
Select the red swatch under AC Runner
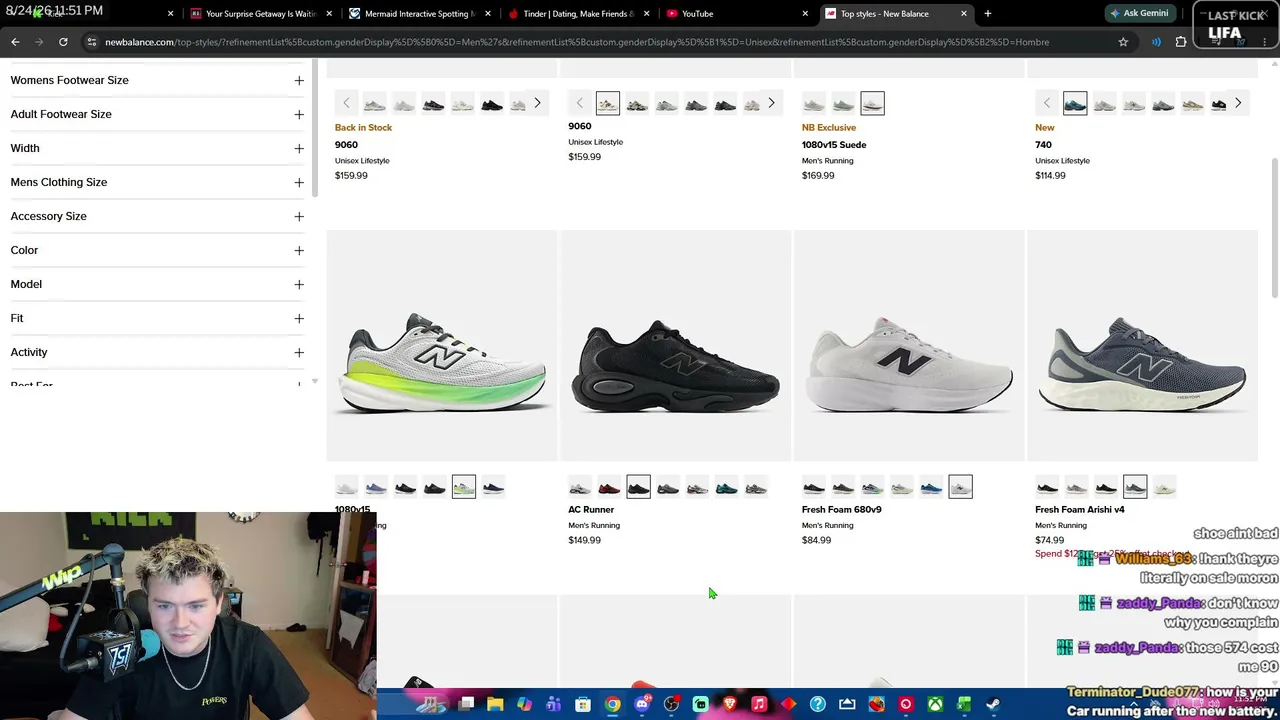point(609,487)
